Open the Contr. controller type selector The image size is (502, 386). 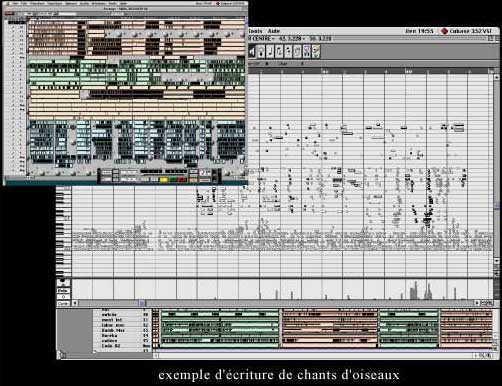click(x=63, y=303)
